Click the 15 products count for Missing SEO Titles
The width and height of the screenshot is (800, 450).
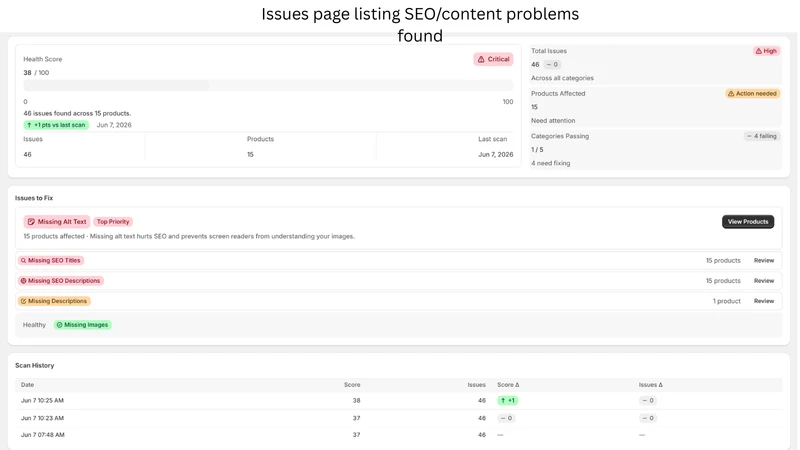point(723,260)
